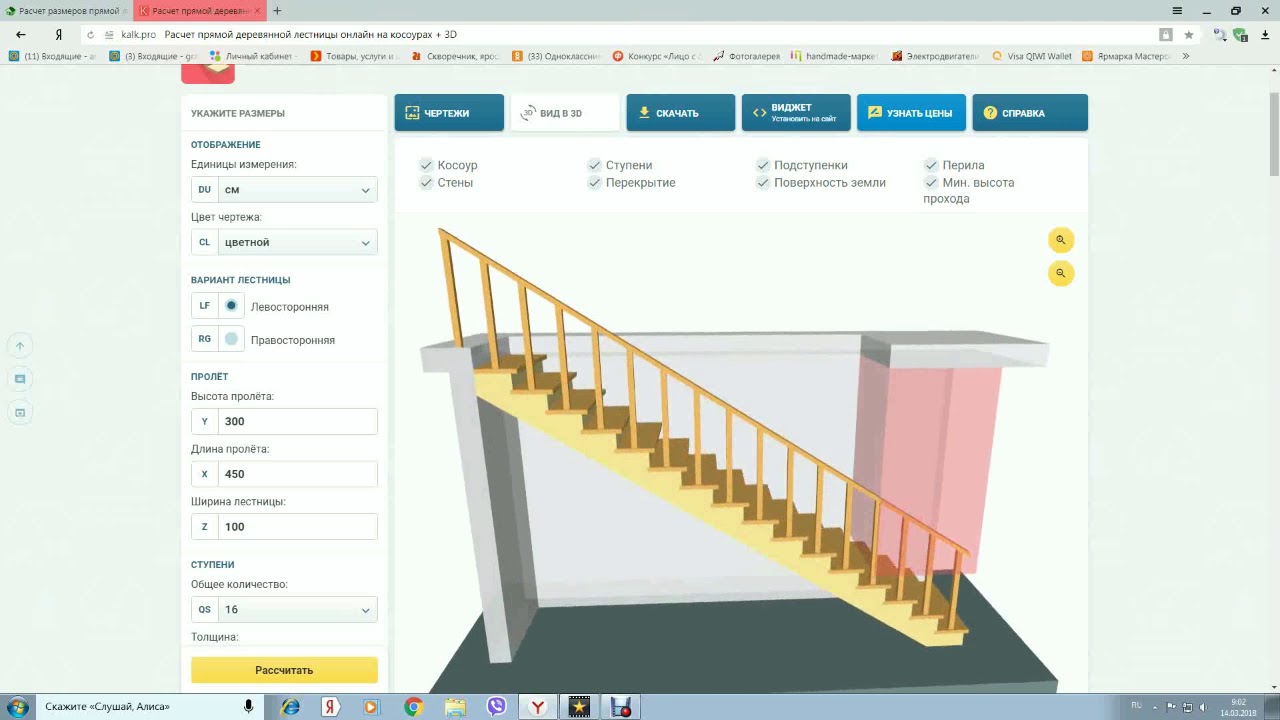This screenshot has height=720, width=1280.
Task: Open the comment icon in left sidebar
Action: coord(19,379)
